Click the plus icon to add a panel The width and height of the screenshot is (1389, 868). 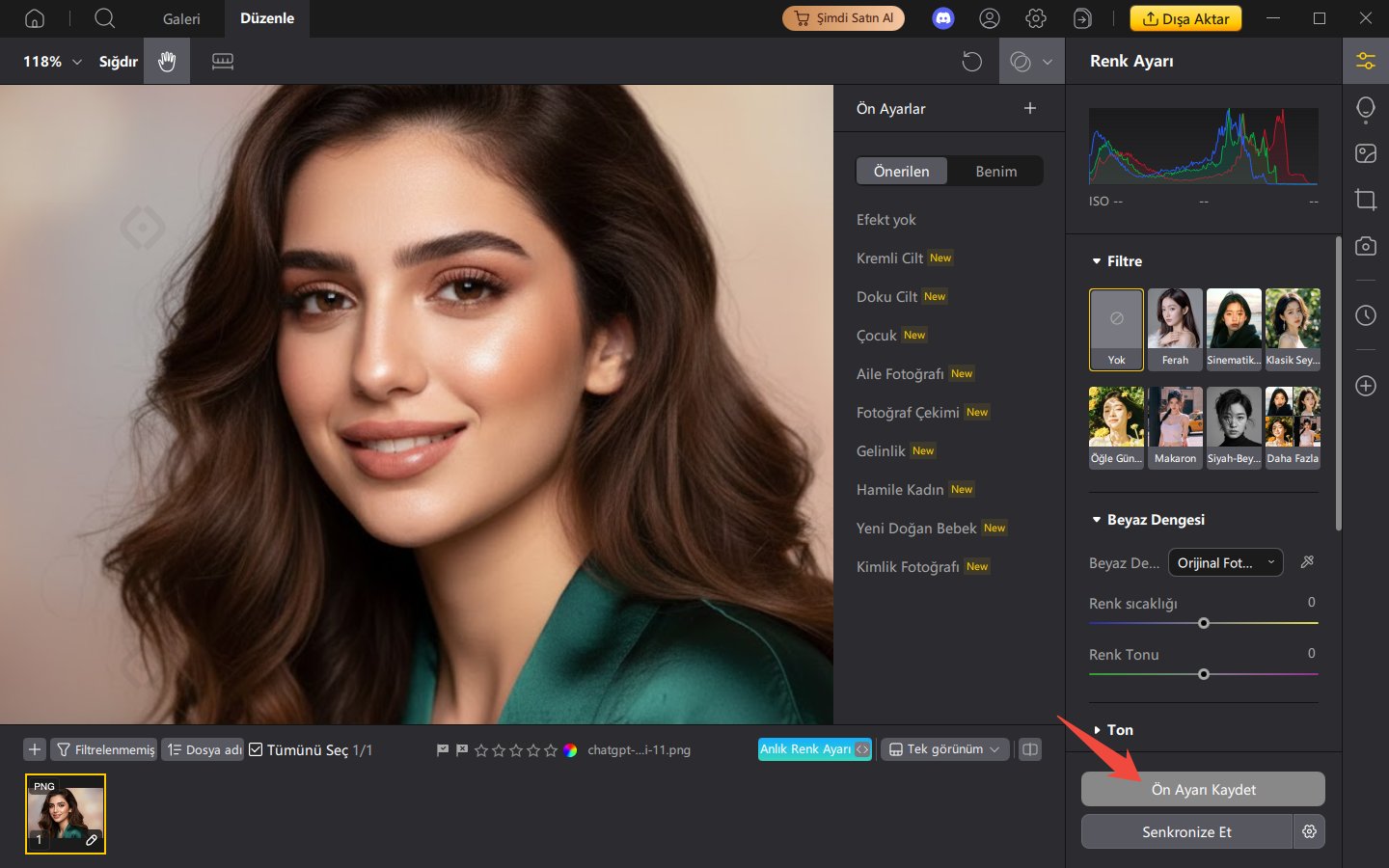1366,386
